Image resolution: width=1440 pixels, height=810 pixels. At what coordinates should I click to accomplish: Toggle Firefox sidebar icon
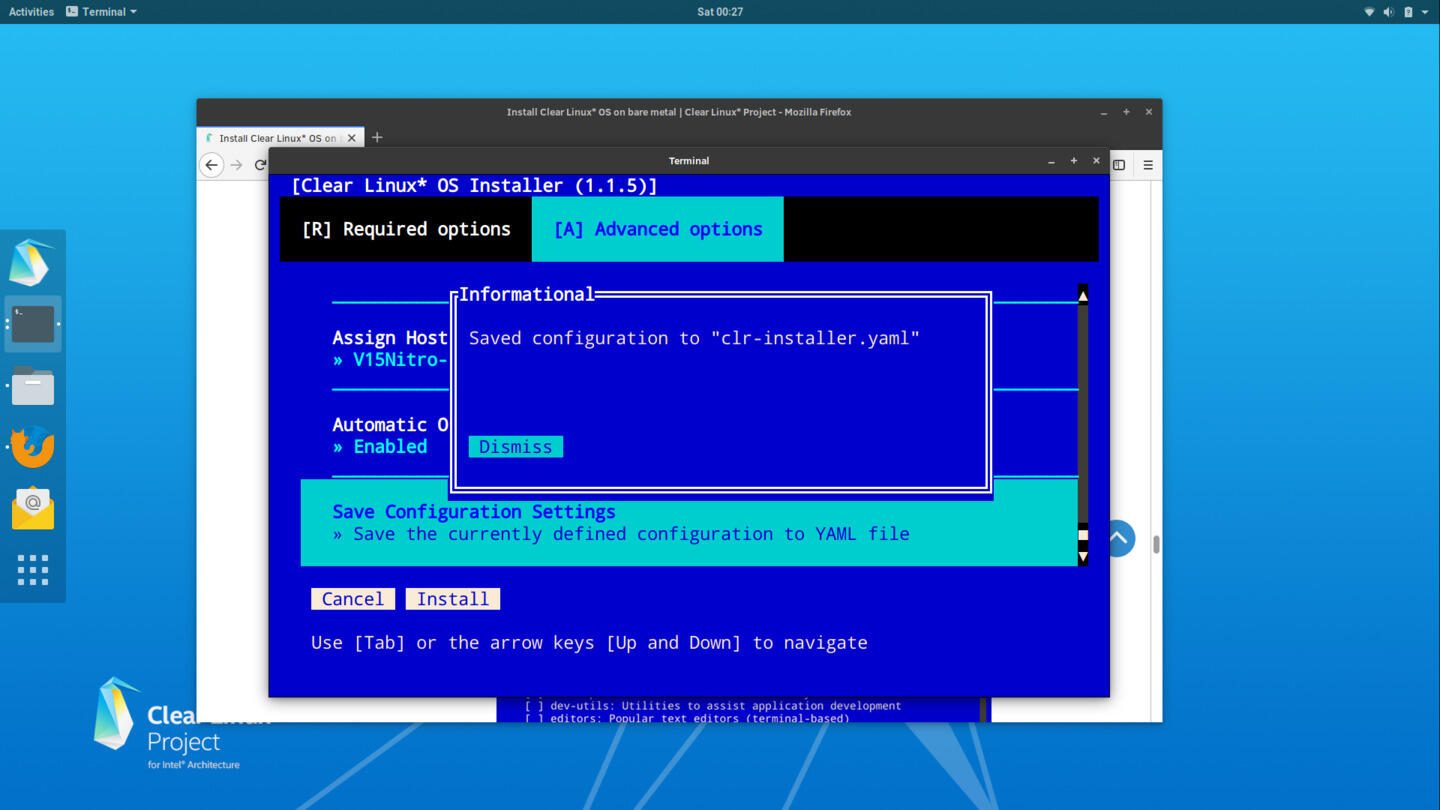tap(1119, 165)
